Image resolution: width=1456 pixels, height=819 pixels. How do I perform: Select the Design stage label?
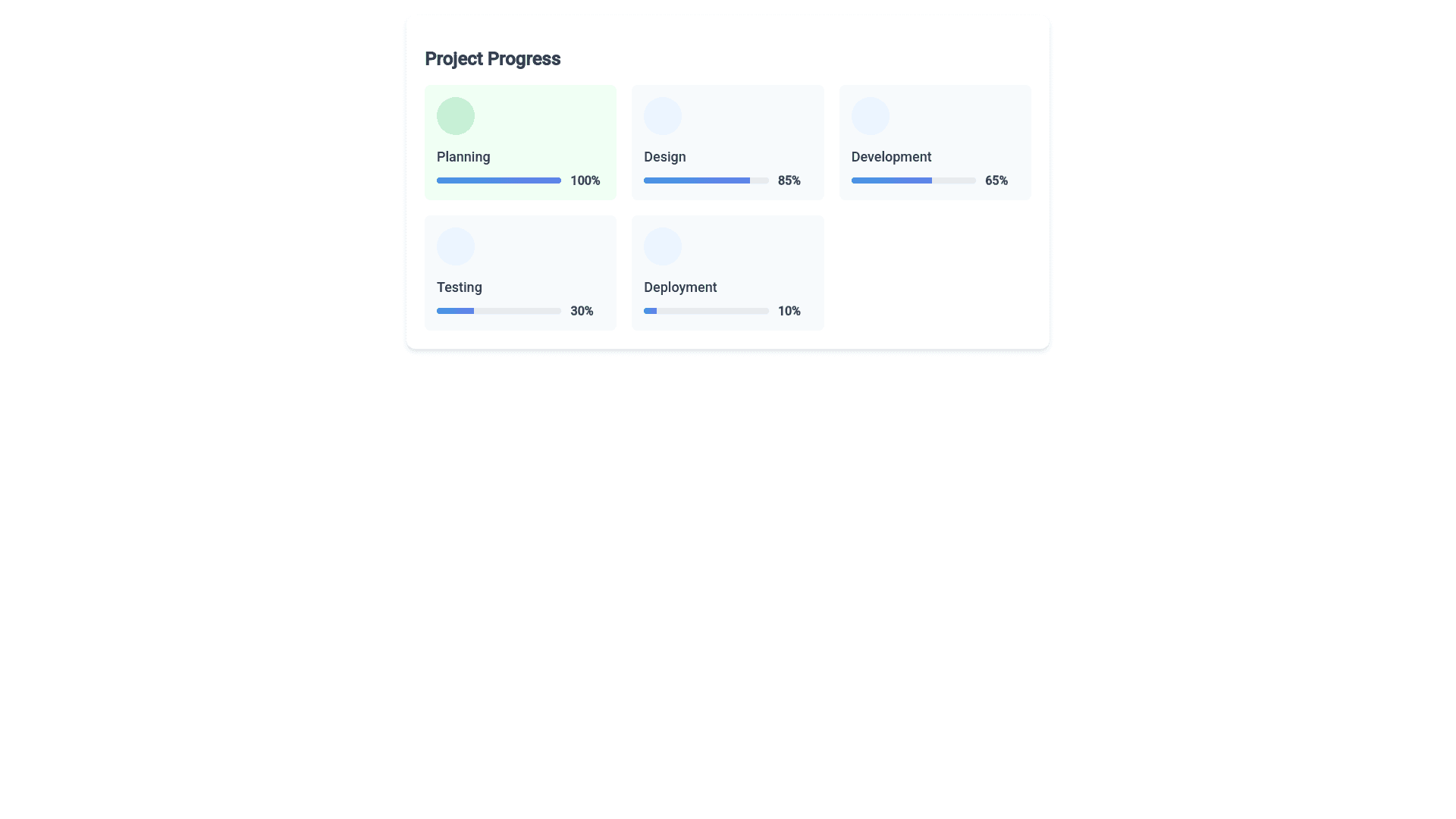point(664,157)
